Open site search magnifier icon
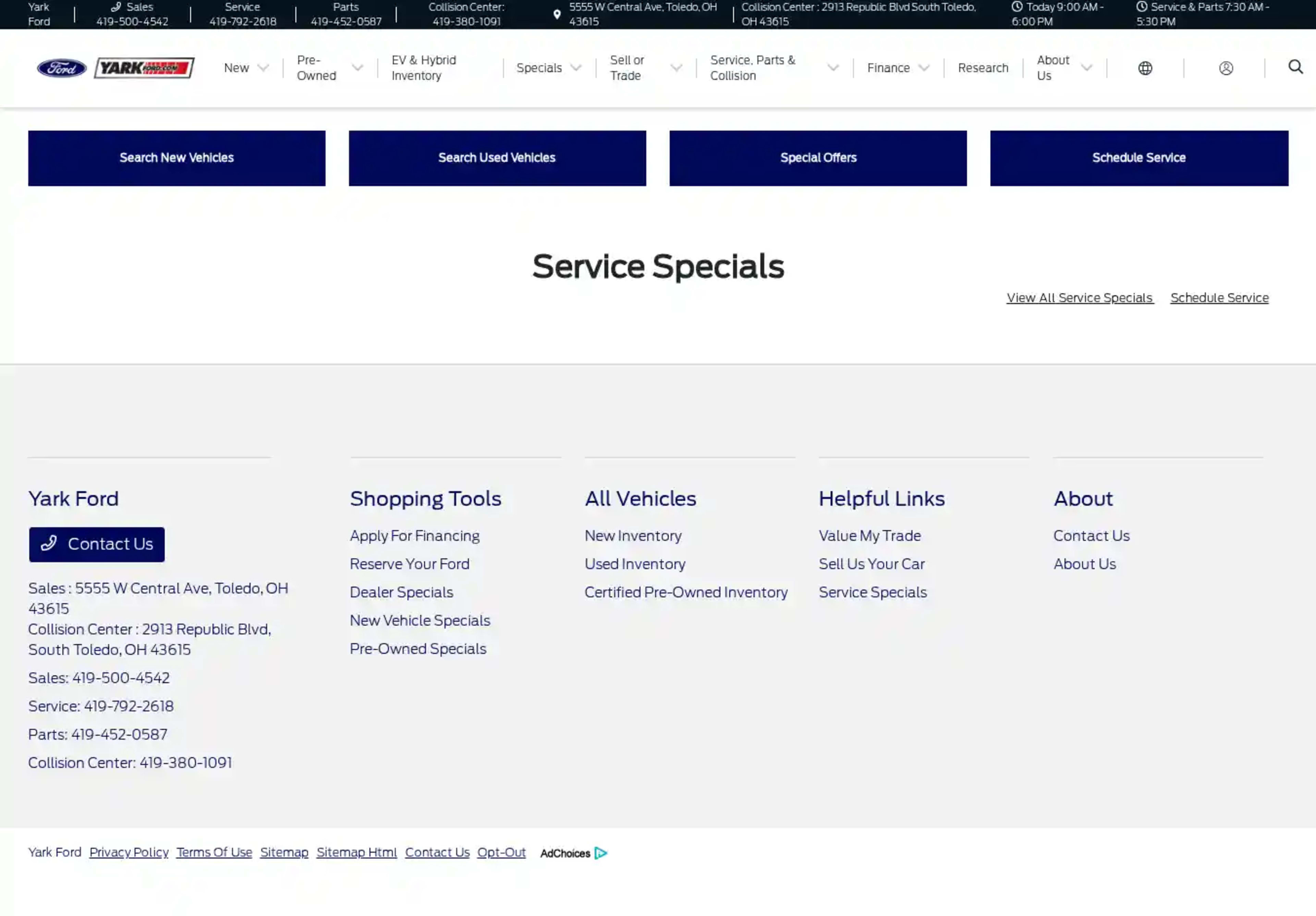Image resolution: width=1316 pixels, height=916 pixels. pyautogui.click(x=1295, y=67)
